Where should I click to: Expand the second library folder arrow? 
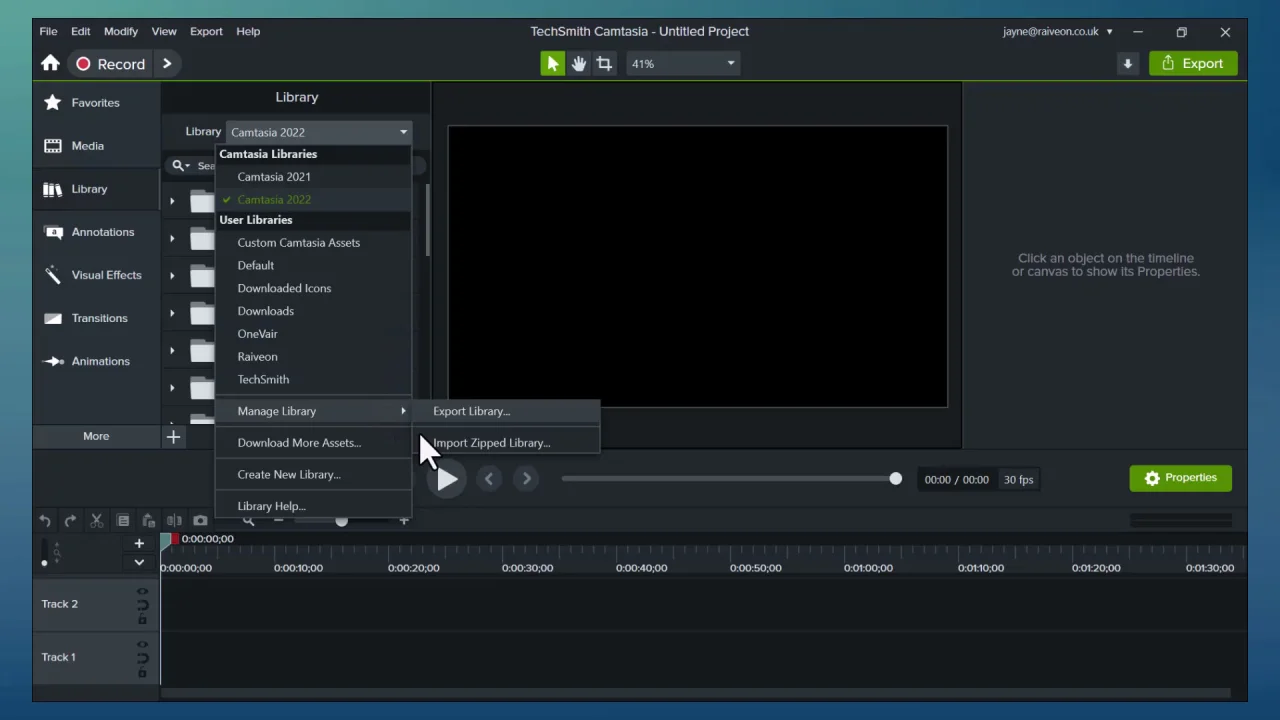click(172, 238)
